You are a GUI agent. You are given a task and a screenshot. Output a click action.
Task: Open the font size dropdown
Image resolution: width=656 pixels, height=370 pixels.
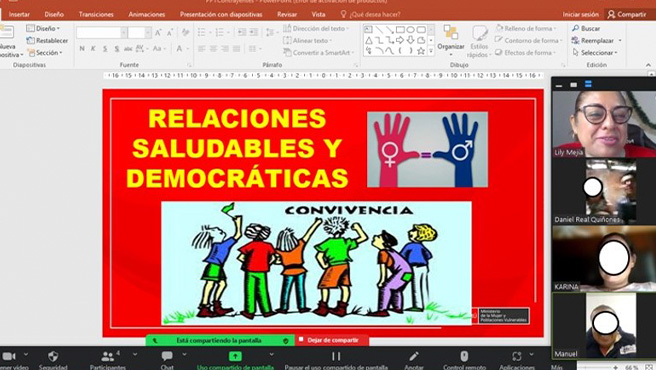(148, 32)
